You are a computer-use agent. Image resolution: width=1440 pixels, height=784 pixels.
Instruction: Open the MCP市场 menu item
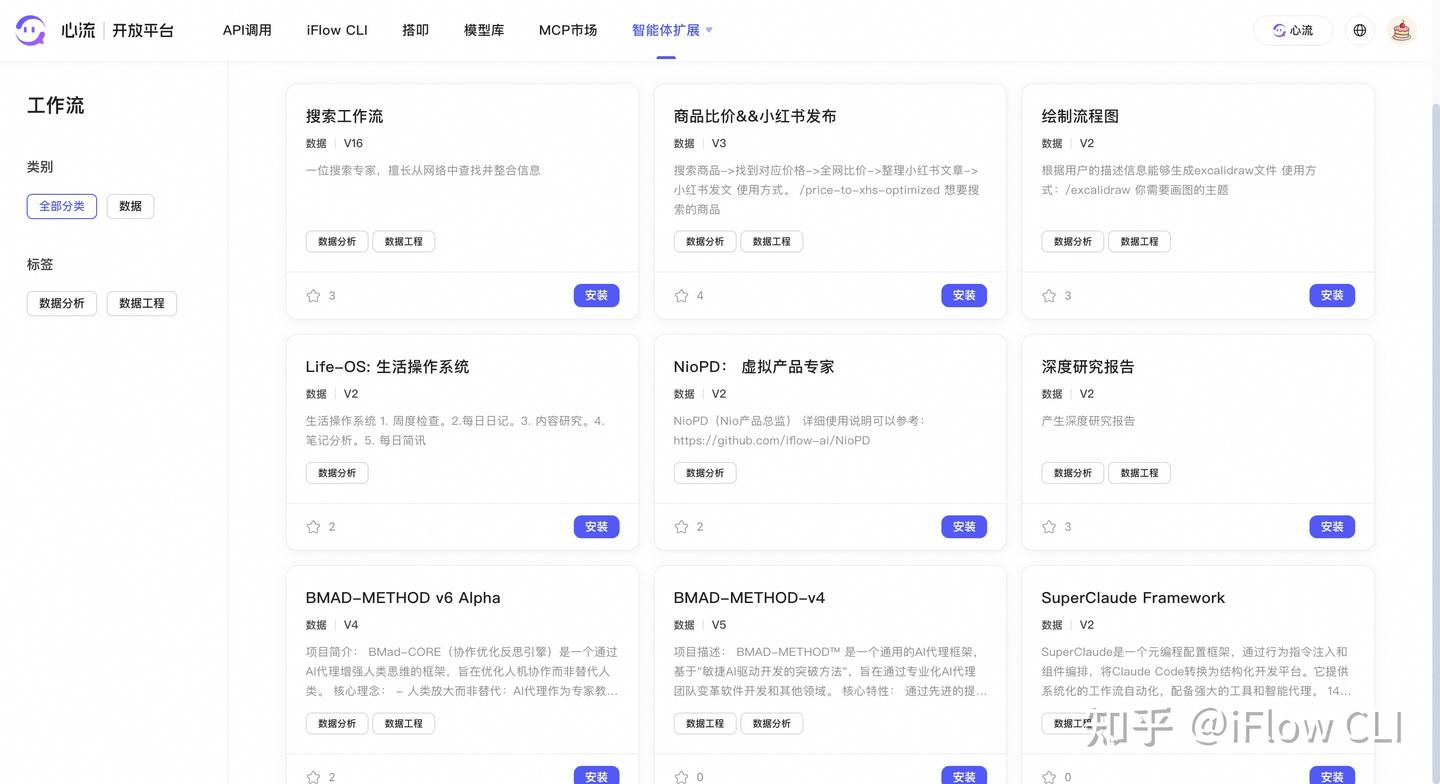click(567, 30)
